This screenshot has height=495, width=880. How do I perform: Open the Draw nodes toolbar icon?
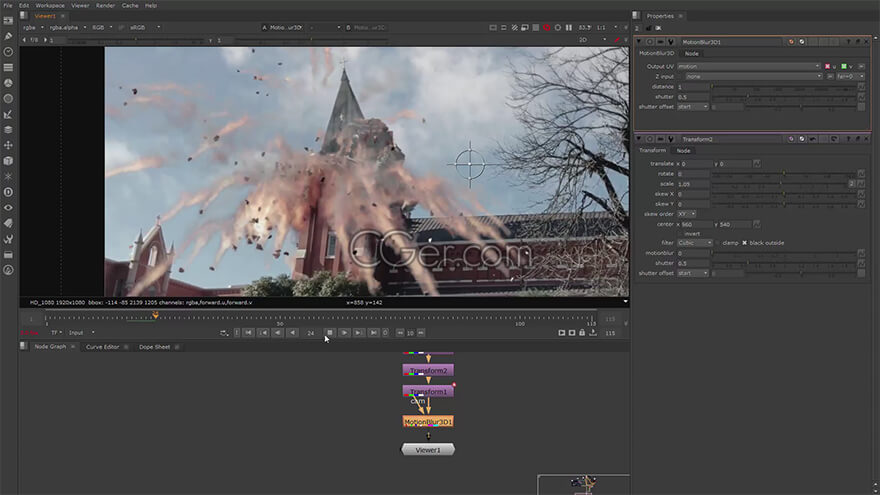pyautogui.click(x=8, y=36)
